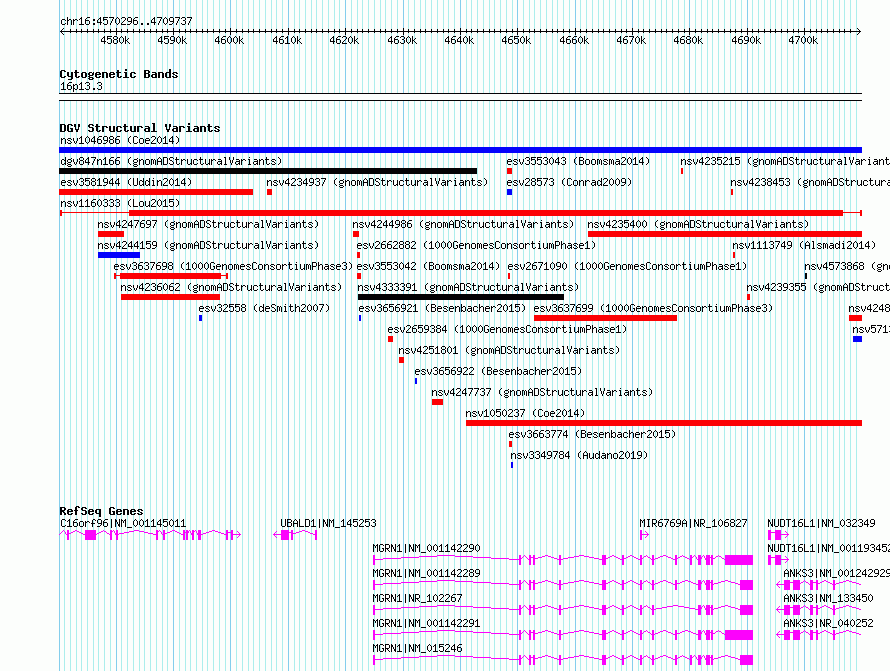The image size is (890, 671).
Task: Click the esv32558 (deSmith2007) label
Action: coord(264,308)
